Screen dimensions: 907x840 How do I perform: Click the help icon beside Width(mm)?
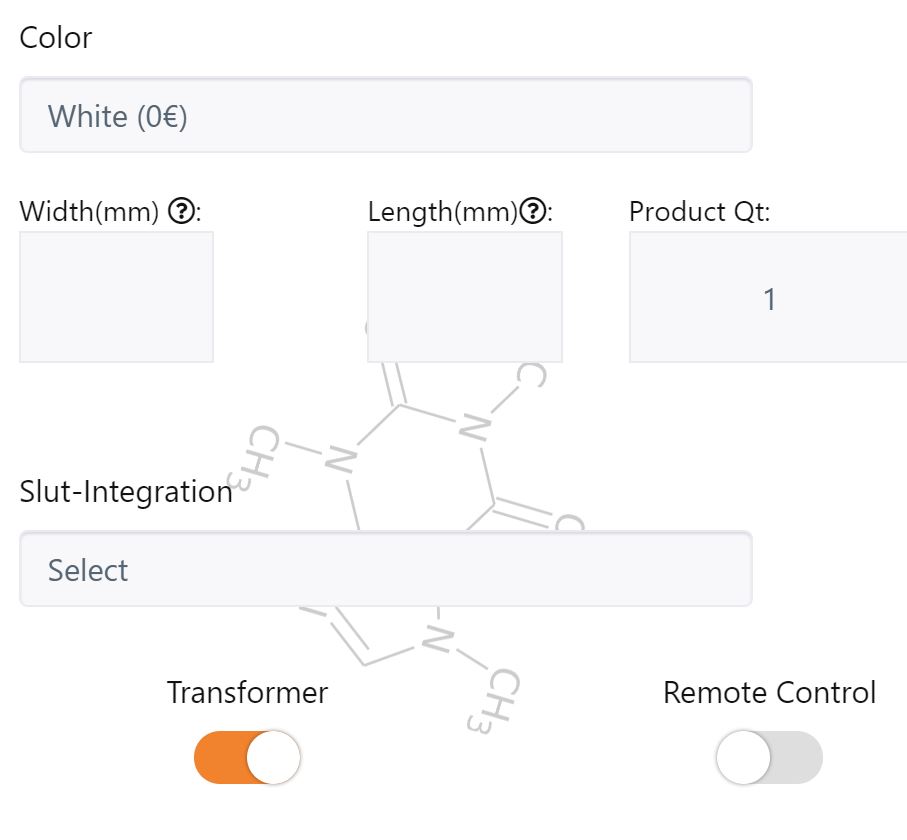coord(181,212)
